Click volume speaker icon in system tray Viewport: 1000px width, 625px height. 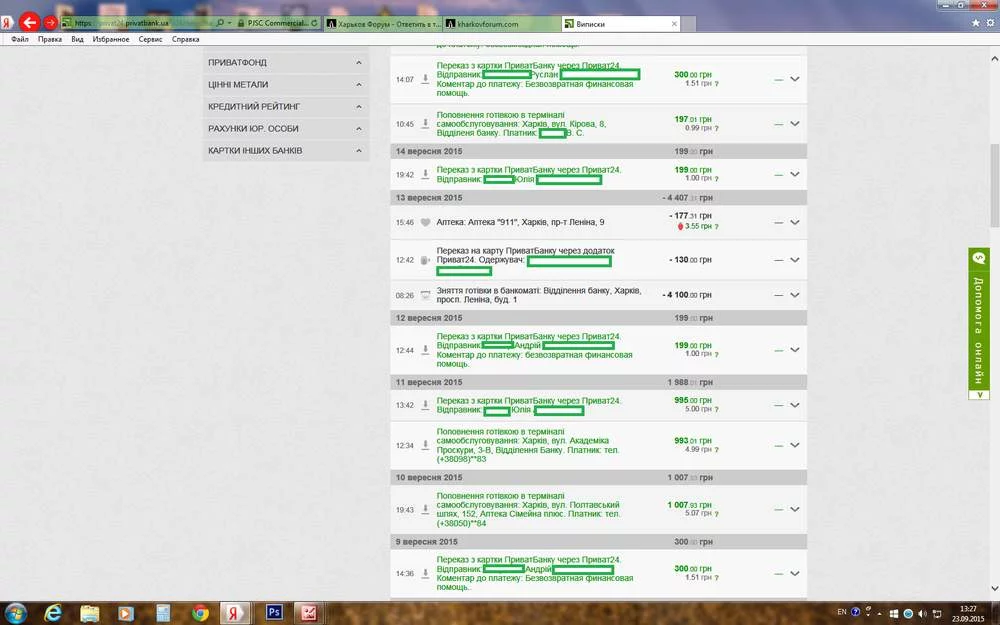pos(922,613)
